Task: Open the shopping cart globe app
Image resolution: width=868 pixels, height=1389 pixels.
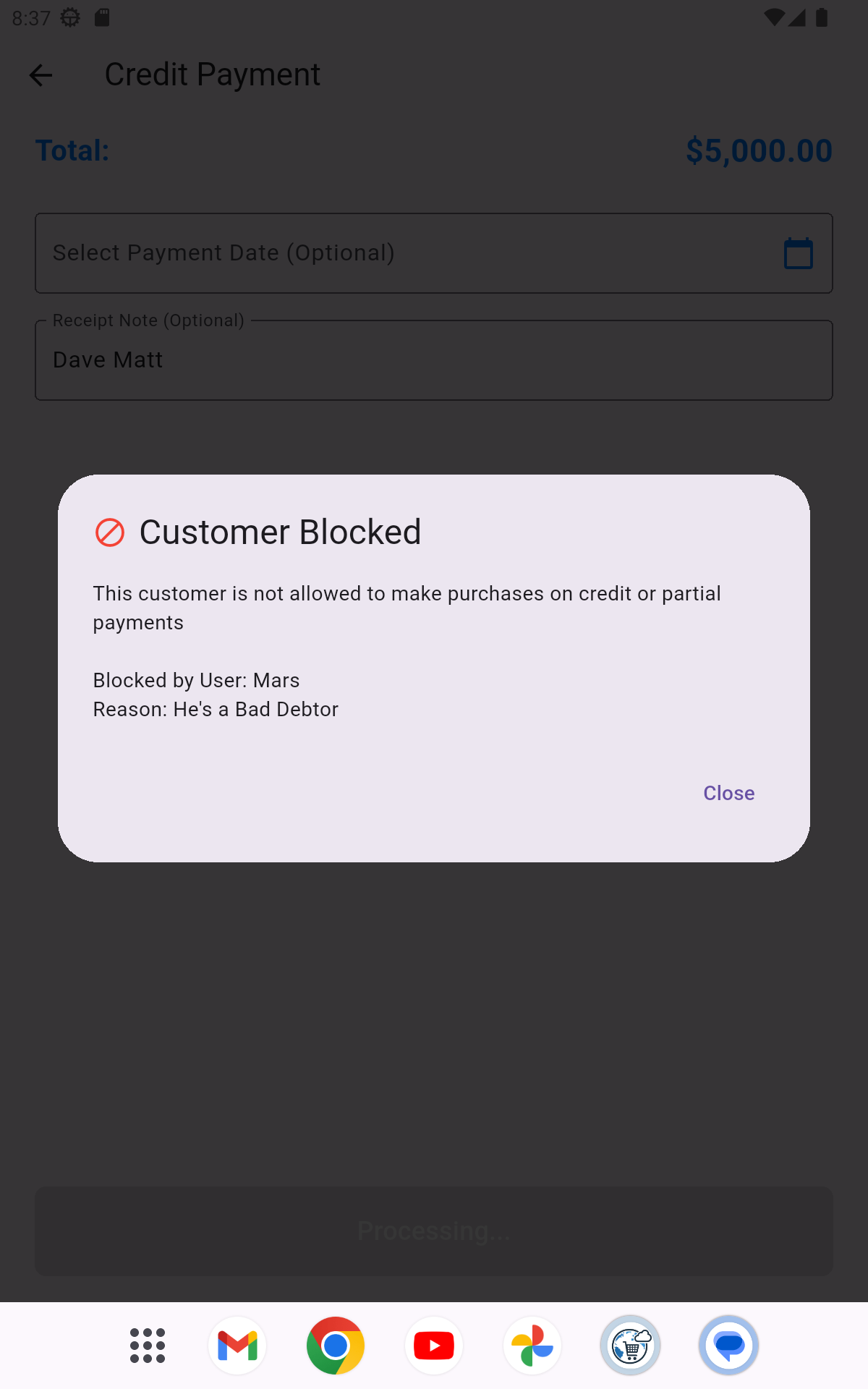Action: click(631, 1346)
